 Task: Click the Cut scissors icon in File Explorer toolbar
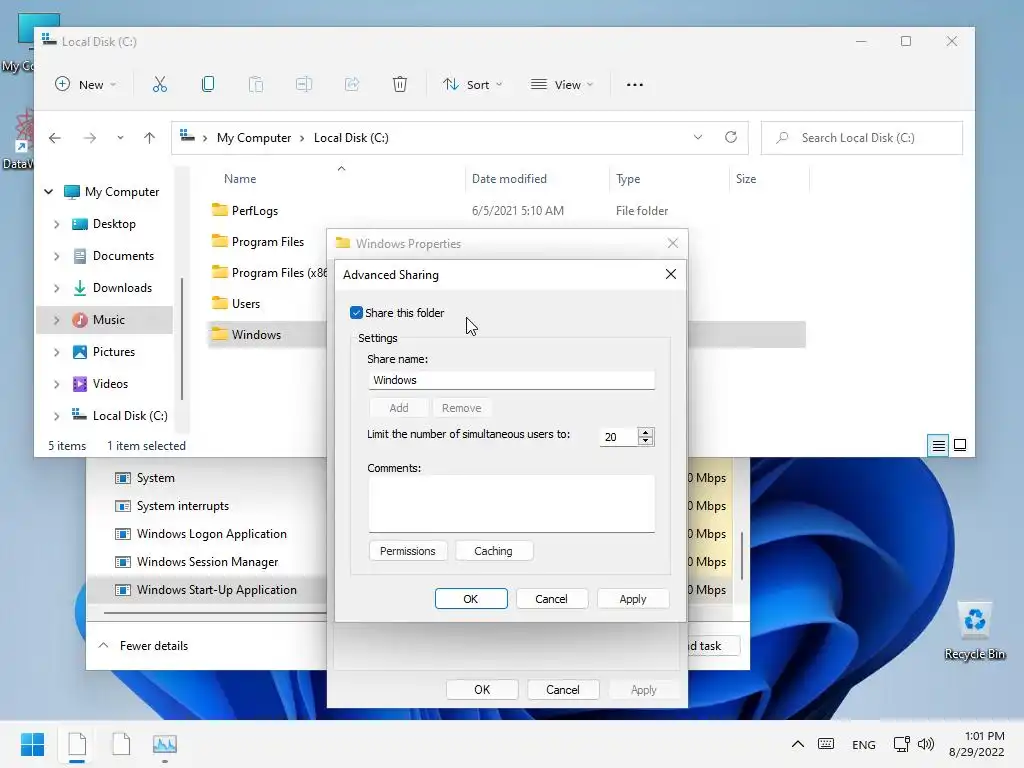[160, 84]
